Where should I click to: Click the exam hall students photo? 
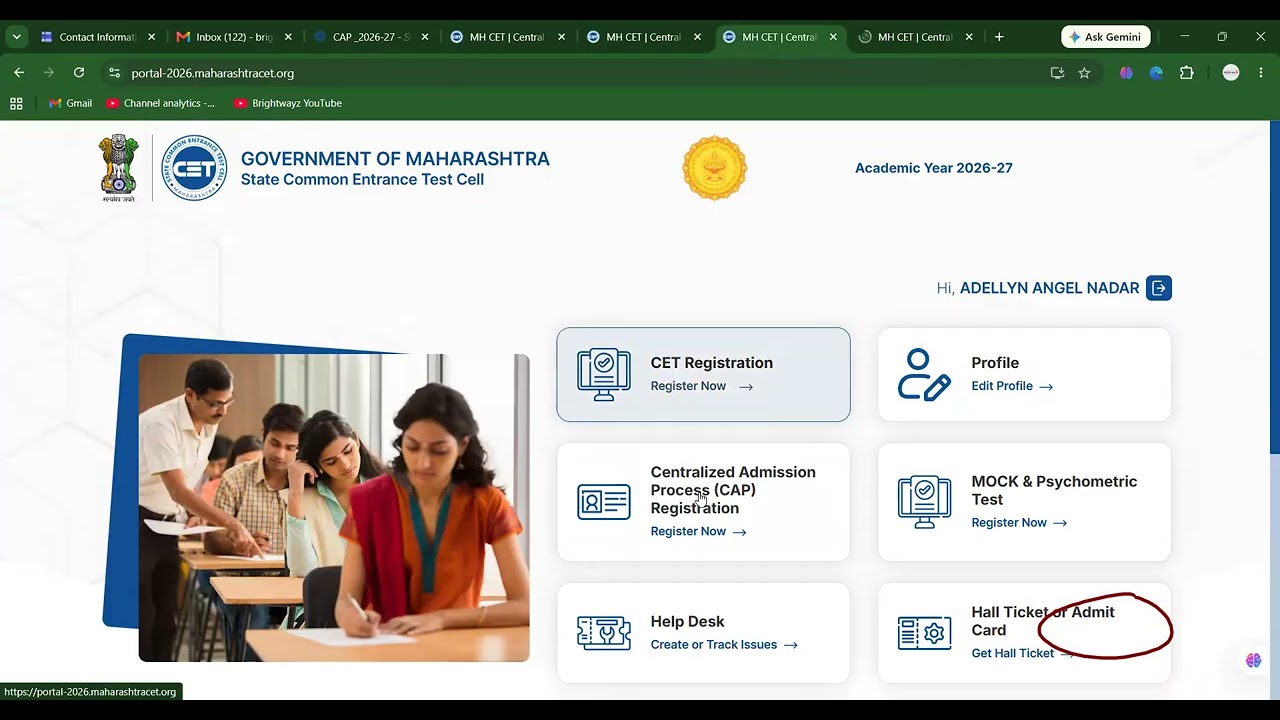334,507
